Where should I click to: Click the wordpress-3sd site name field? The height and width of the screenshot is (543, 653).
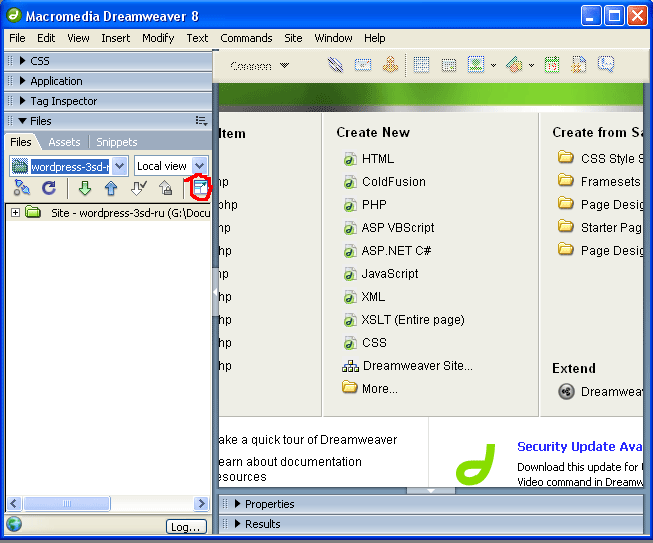click(x=70, y=167)
